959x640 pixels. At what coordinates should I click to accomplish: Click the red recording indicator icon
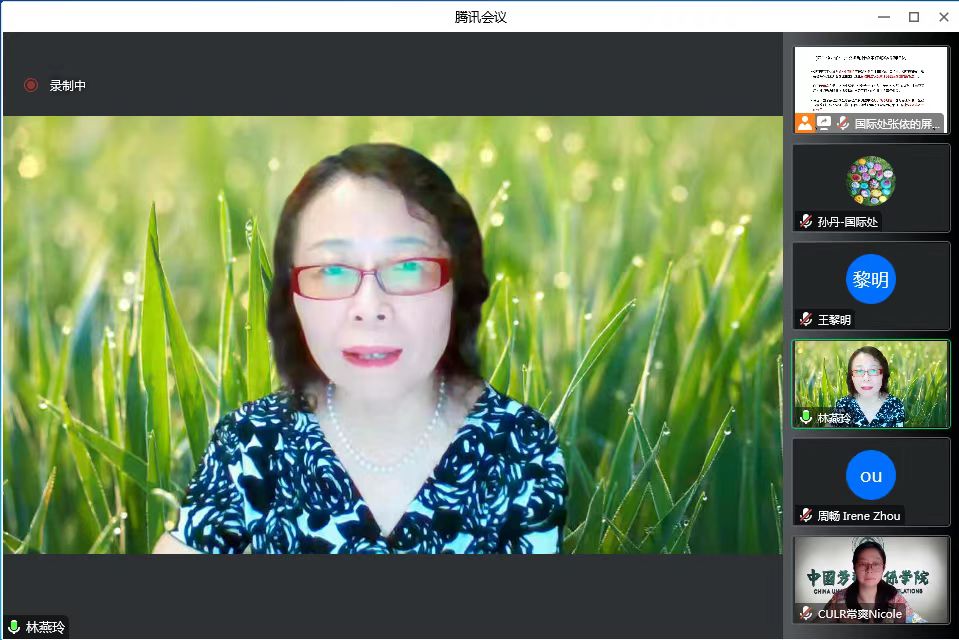point(31,85)
